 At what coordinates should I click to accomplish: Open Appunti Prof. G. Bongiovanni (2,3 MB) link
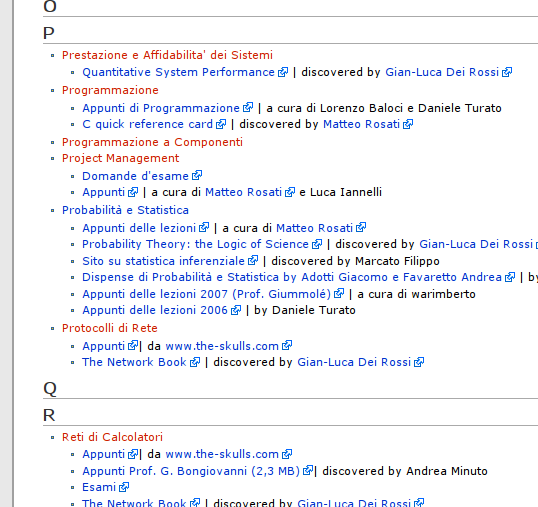click(191, 471)
